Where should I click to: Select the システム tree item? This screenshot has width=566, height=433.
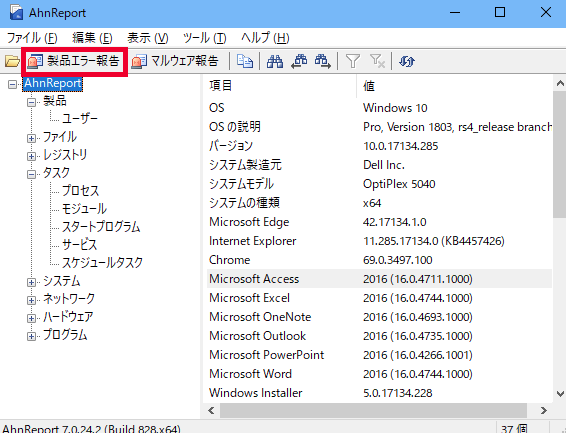tap(62, 281)
